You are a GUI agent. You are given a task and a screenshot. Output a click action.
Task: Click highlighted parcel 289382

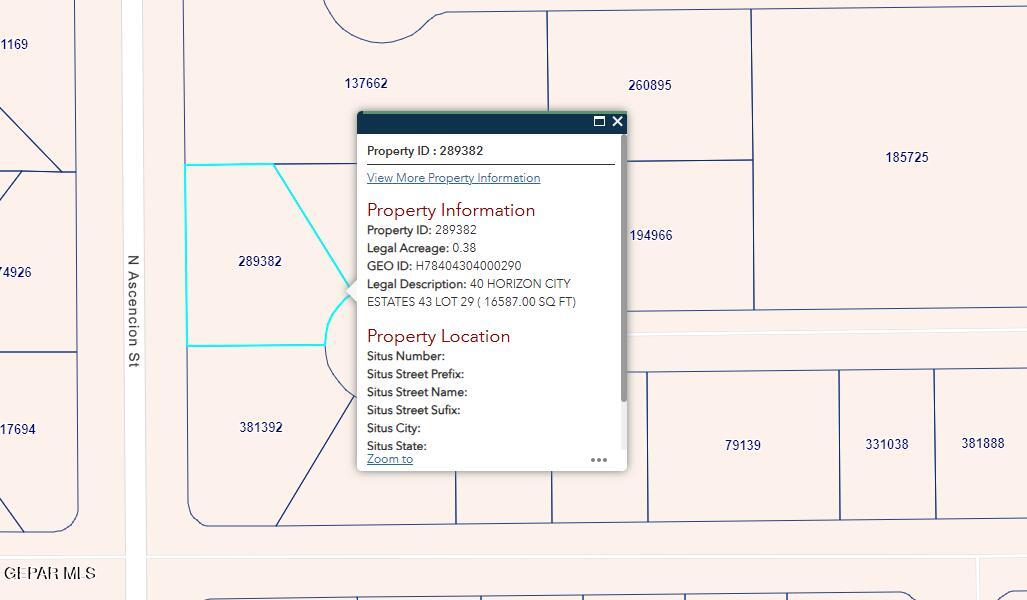[259, 261]
